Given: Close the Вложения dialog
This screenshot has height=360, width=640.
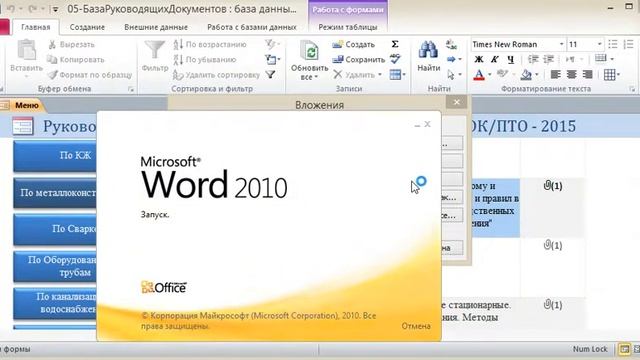Looking at the screenshot, I should [457, 102].
